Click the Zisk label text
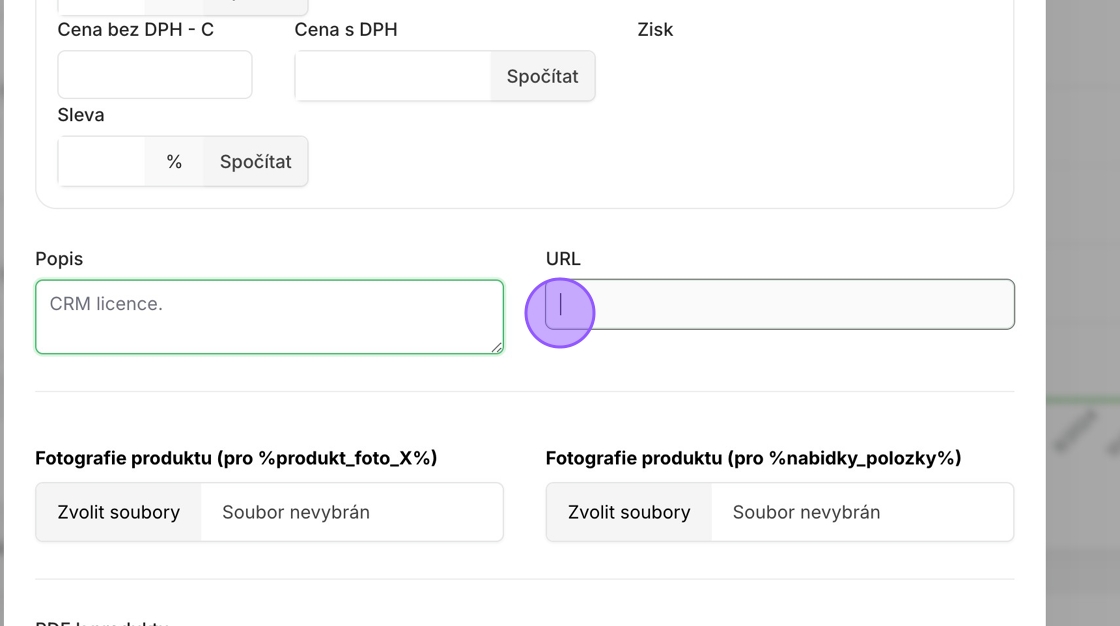The image size is (1120, 626). tap(655, 30)
